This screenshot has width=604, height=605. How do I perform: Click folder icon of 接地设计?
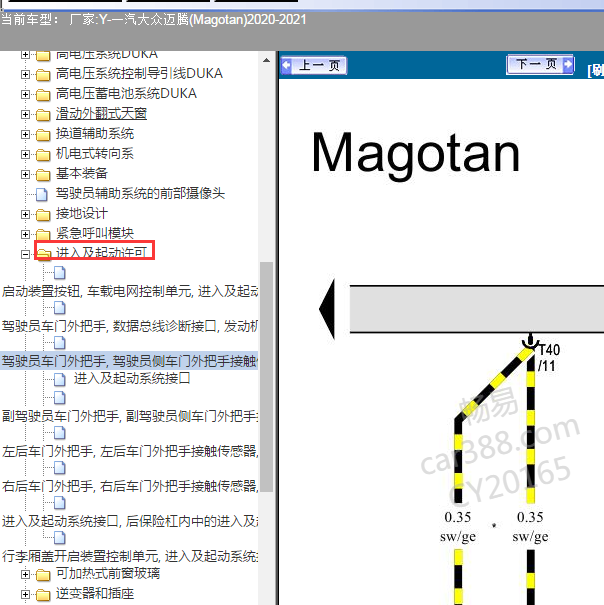tap(43, 215)
